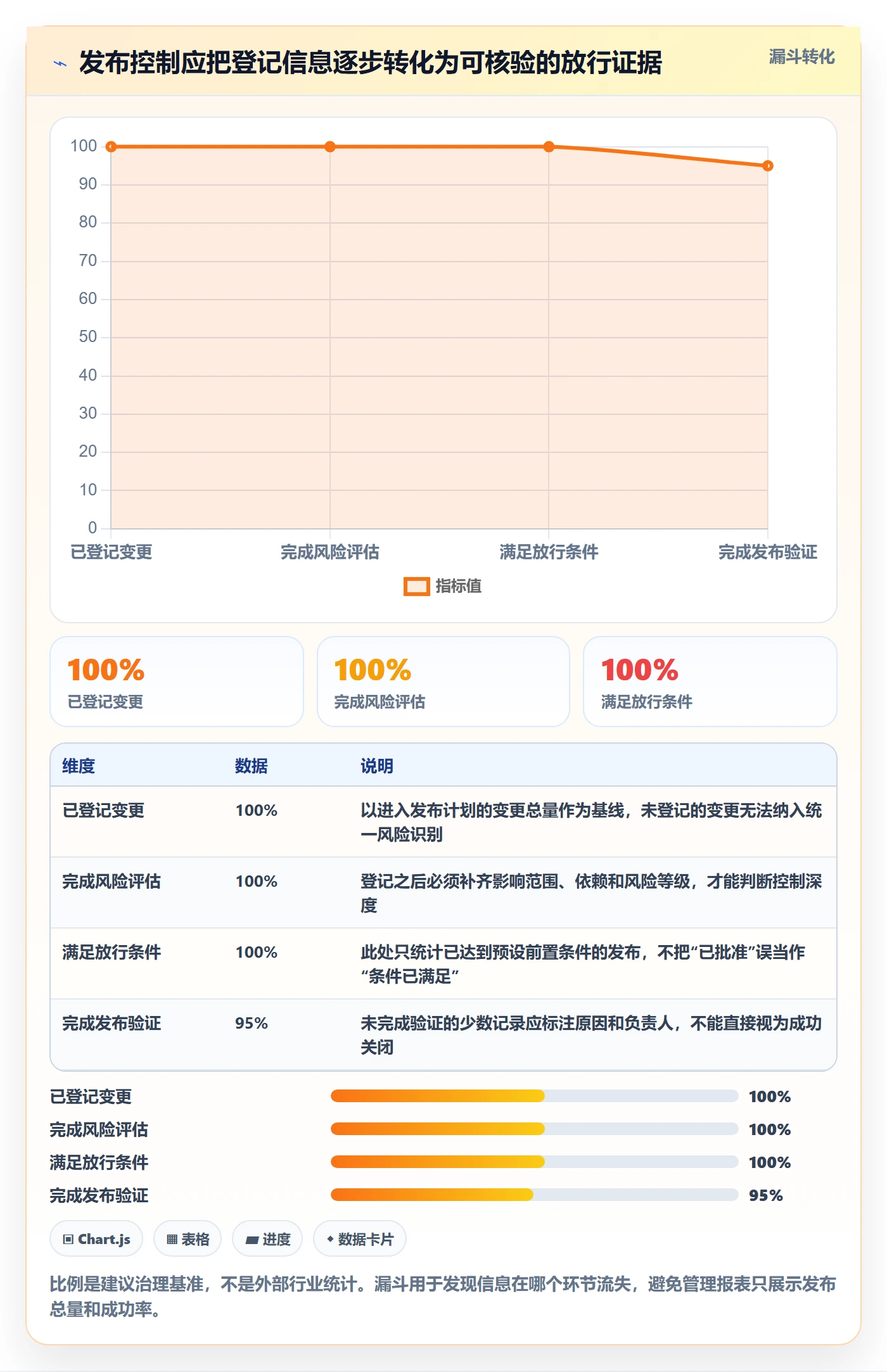The height and width of the screenshot is (1372, 887).
Task: Click the 满足放行条件 progress bar
Action: pos(534,1162)
